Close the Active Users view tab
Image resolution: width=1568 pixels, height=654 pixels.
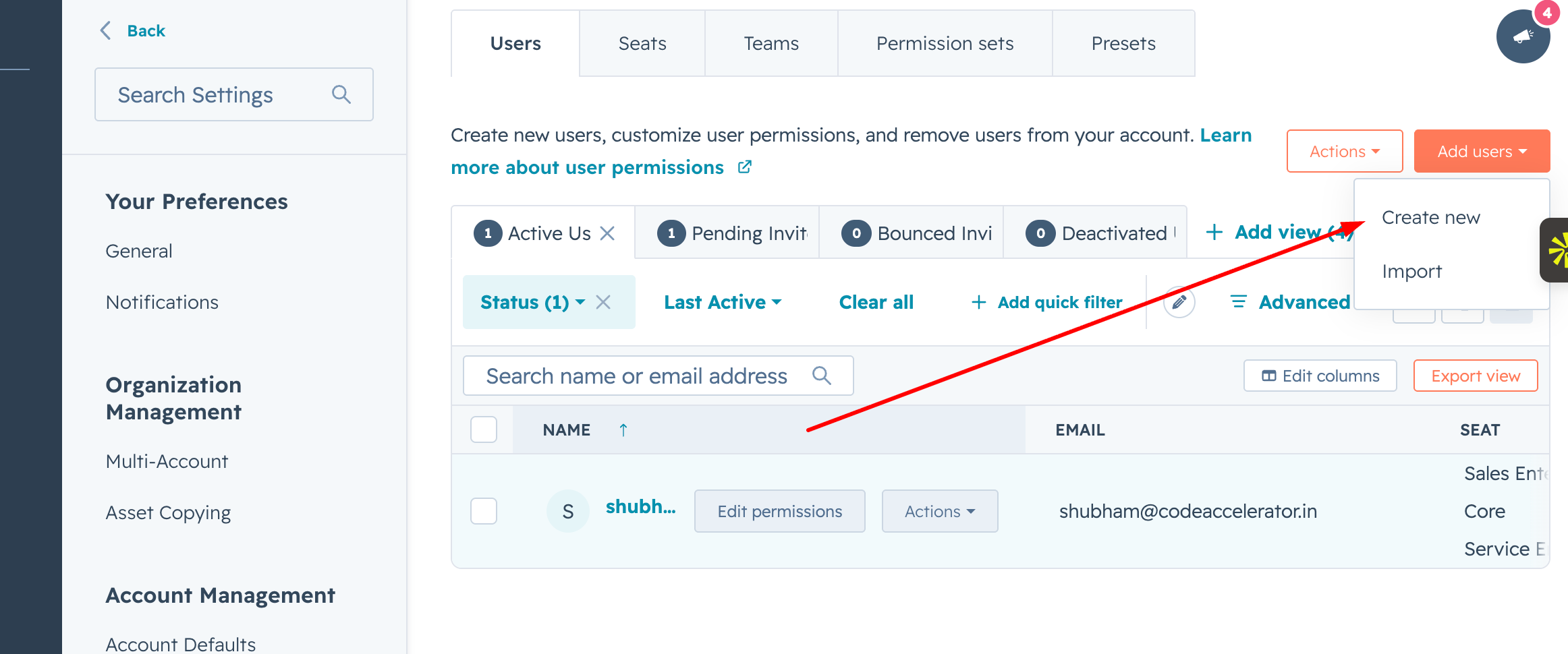607,233
